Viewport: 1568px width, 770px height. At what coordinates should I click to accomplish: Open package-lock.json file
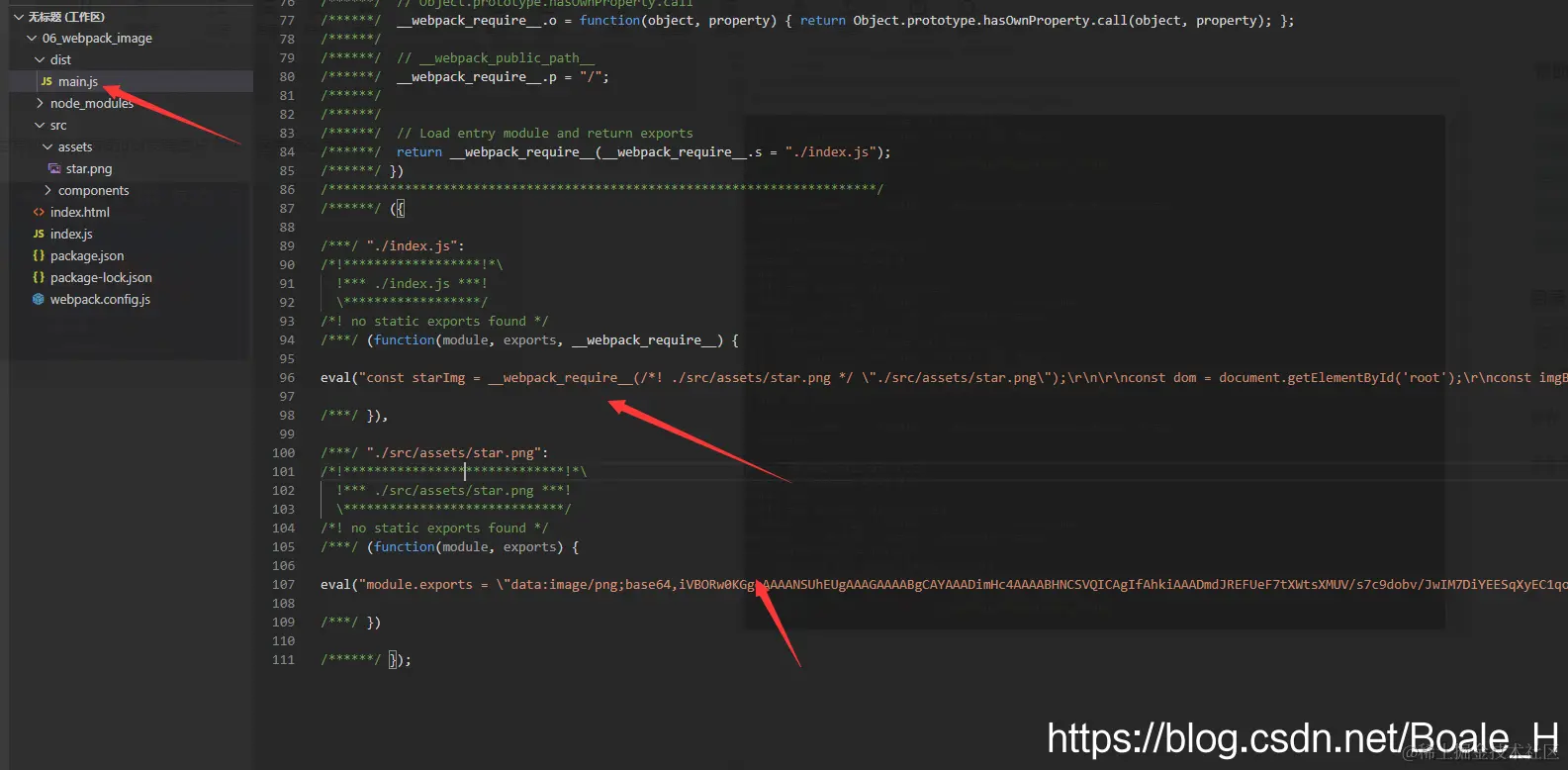(101, 278)
